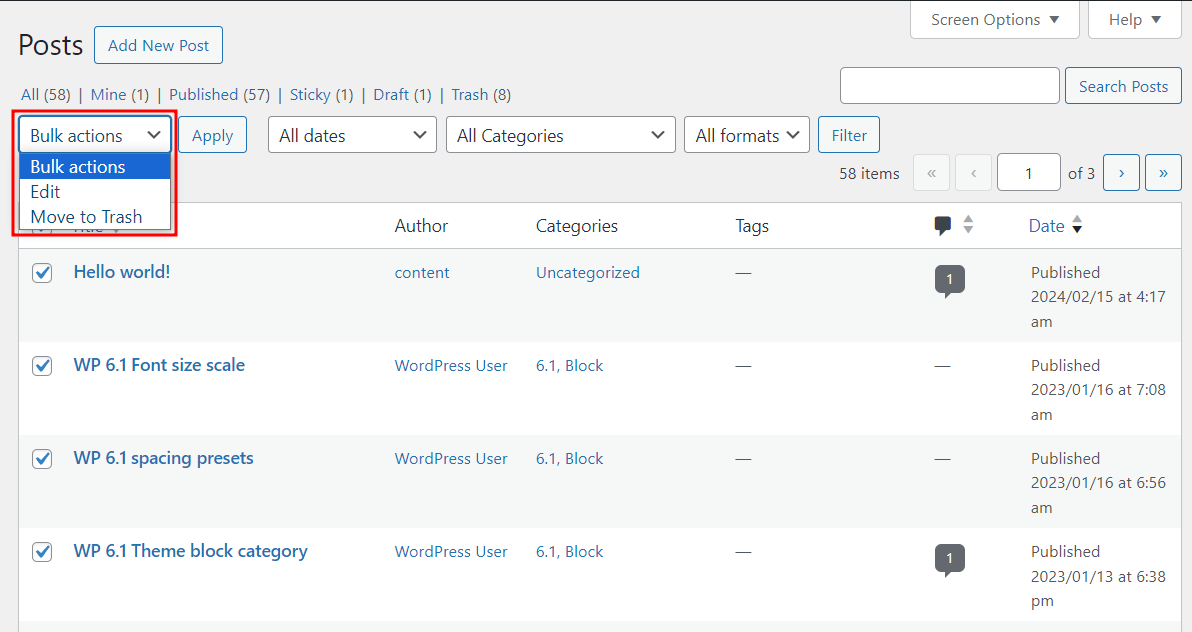The width and height of the screenshot is (1192, 632).
Task: Click Add New Post
Action: click(158, 44)
